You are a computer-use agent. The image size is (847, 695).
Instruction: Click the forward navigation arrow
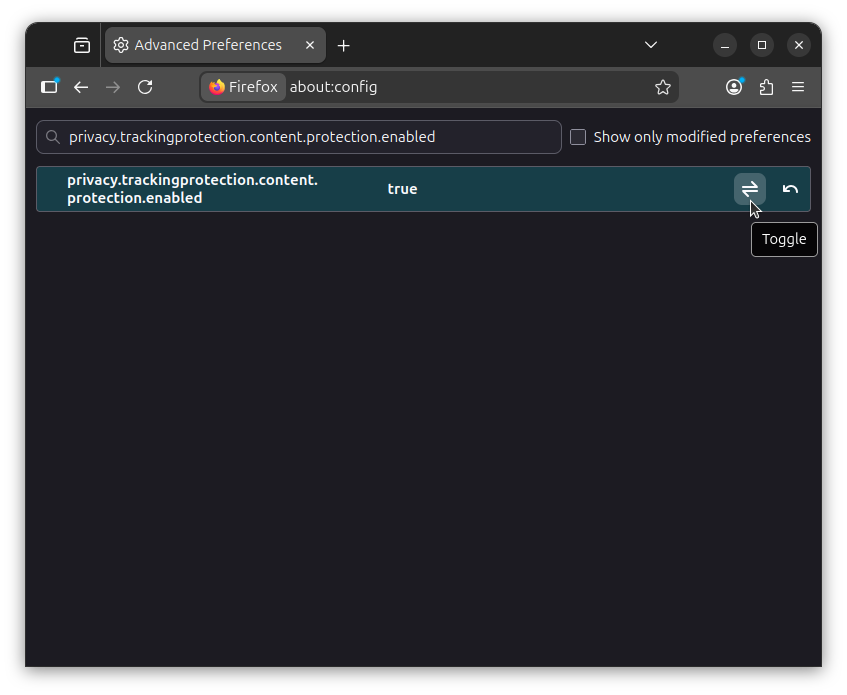point(113,87)
